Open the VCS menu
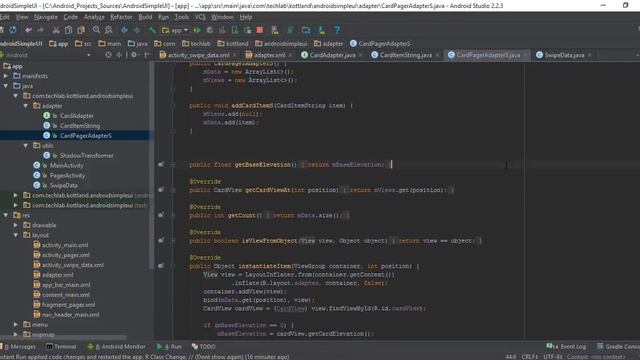This screenshot has width=640, height=360. 200,17
